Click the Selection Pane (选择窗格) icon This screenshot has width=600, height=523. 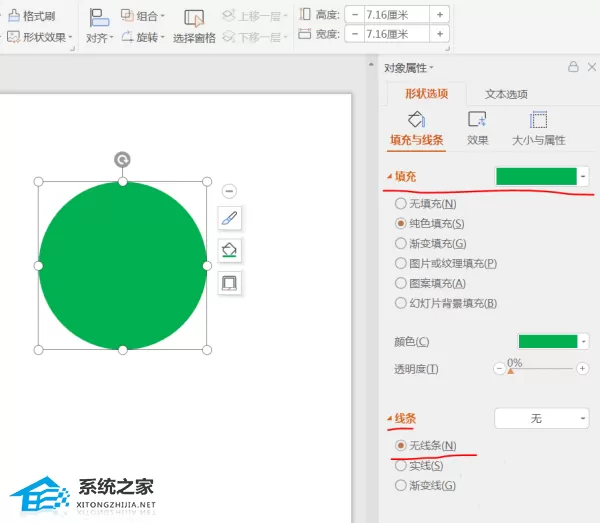(194, 18)
